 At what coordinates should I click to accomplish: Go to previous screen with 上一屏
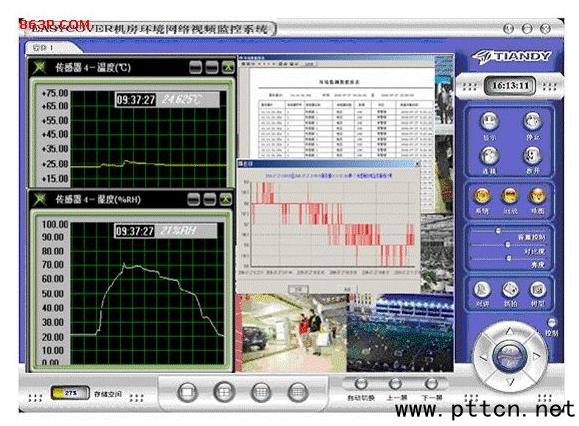click(x=395, y=384)
